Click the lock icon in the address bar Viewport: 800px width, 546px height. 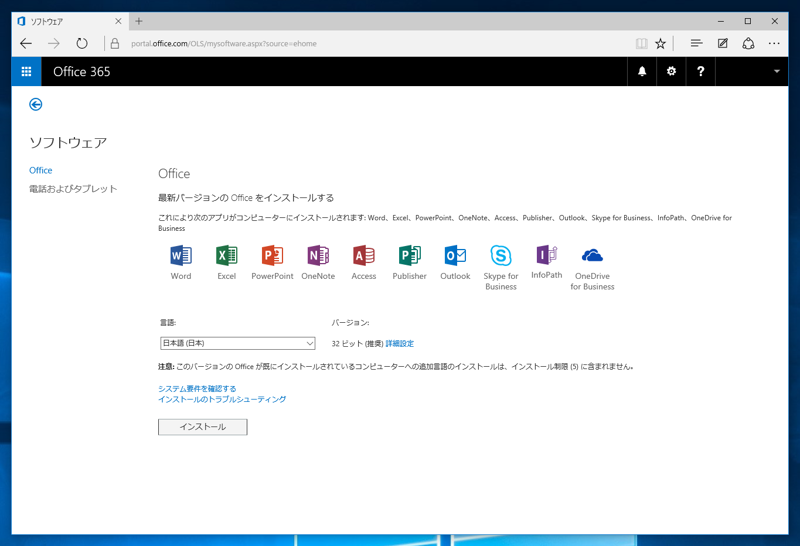point(115,43)
